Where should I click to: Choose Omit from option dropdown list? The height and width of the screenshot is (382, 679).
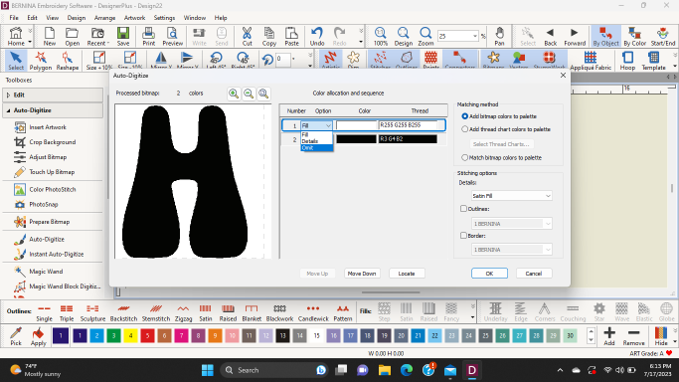pos(317,148)
